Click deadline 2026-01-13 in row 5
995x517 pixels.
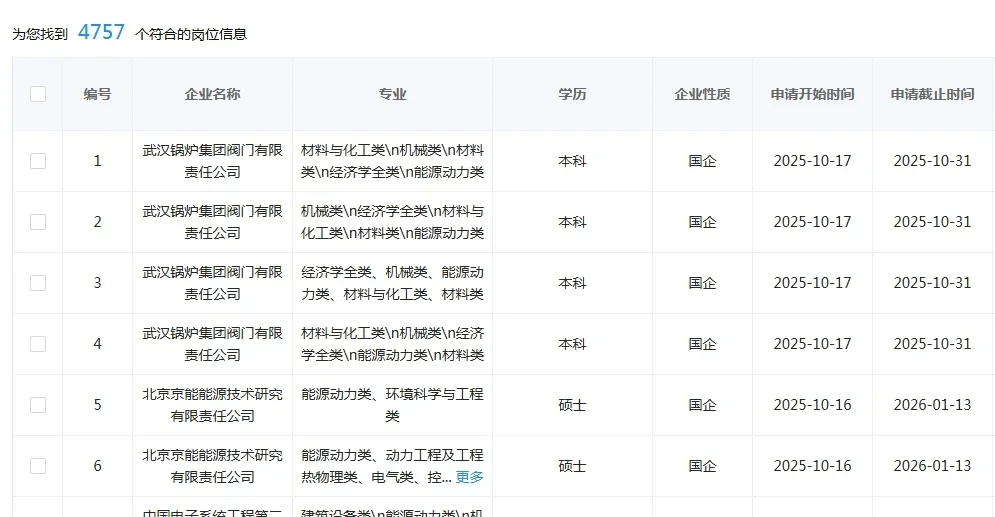point(932,405)
